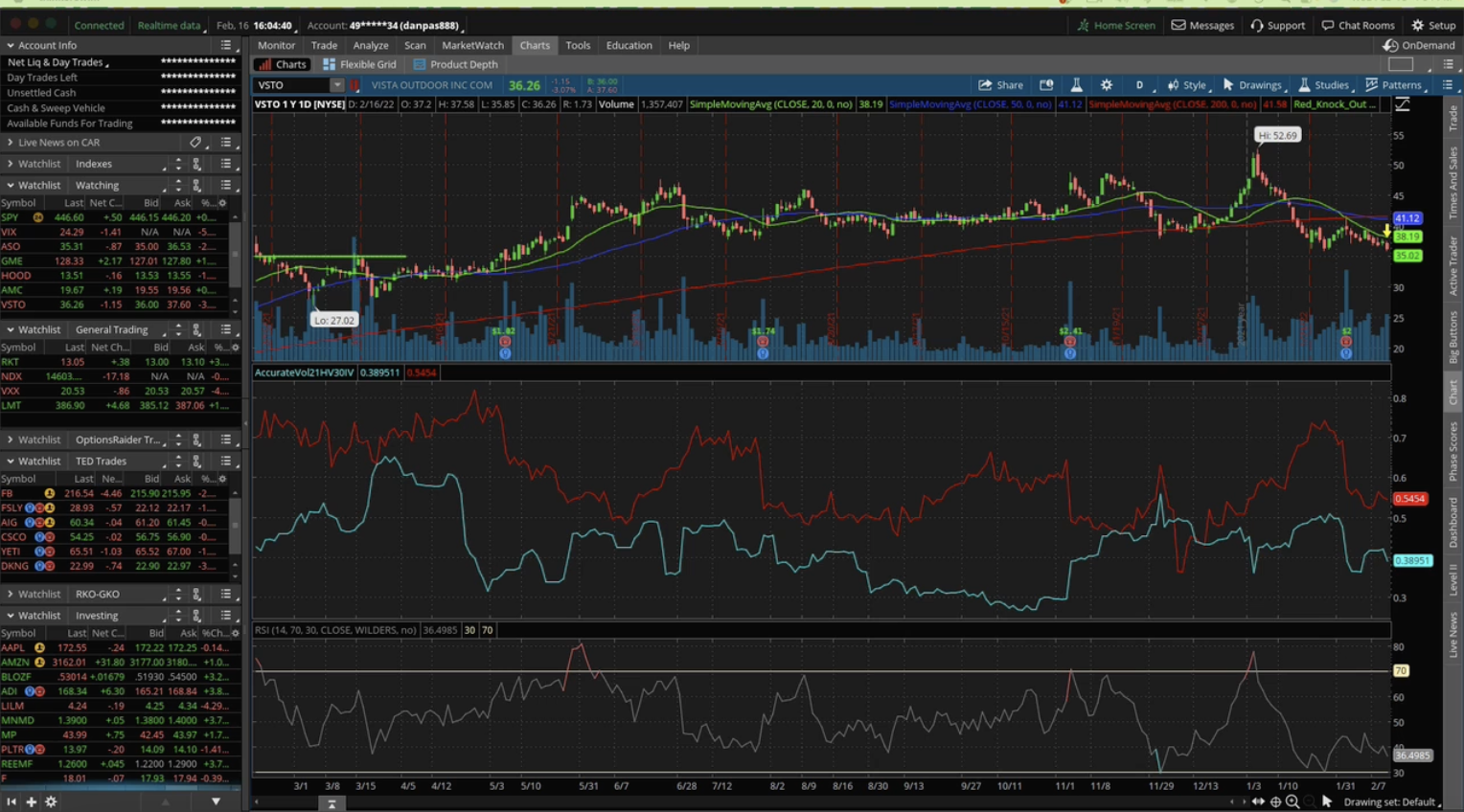This screenshot has width=1464, height=812.
Task: Open TED Trades column settings gear
Action: tap(222, 479)
